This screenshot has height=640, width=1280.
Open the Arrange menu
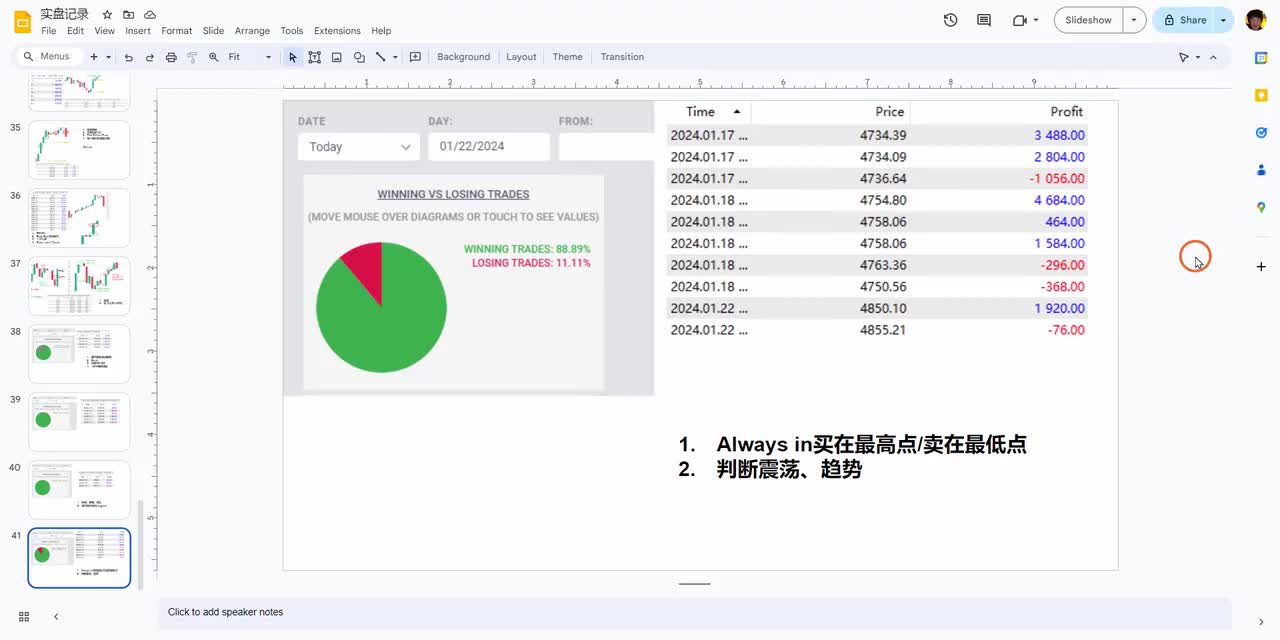252,31
